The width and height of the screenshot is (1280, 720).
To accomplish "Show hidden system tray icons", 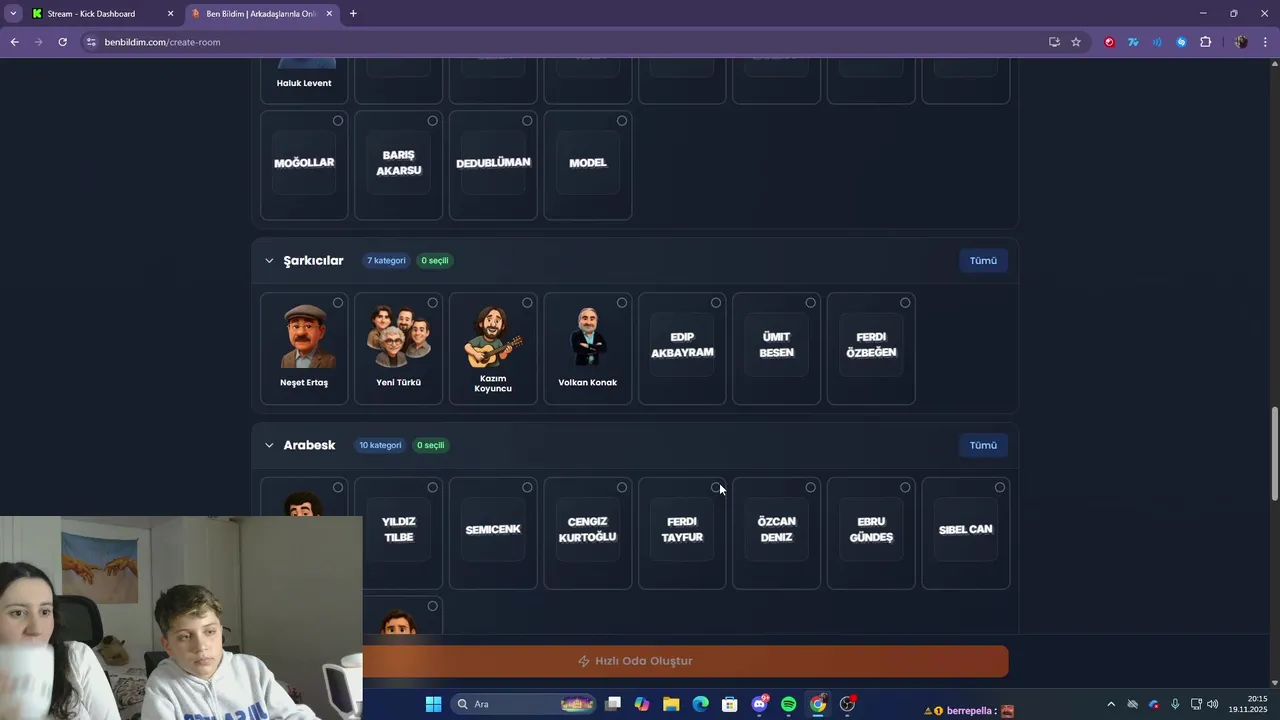I will pyautogui.click(x=1110, y=704).
